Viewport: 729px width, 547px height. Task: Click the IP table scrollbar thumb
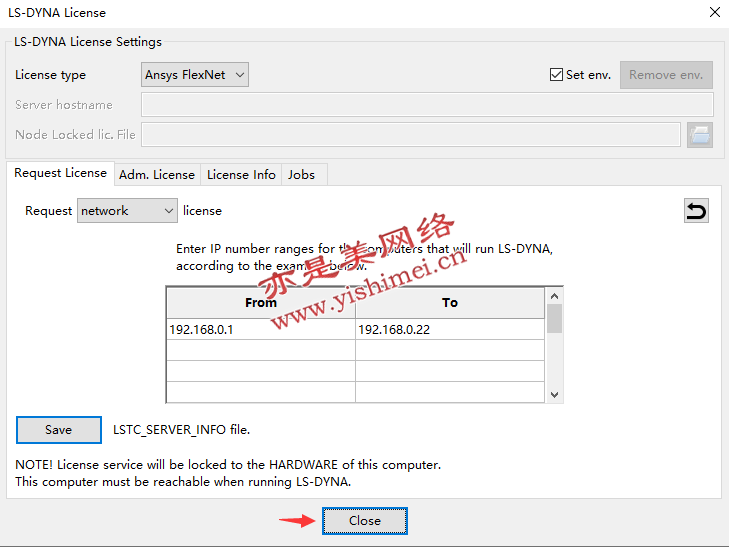click(x=554, y=319)
